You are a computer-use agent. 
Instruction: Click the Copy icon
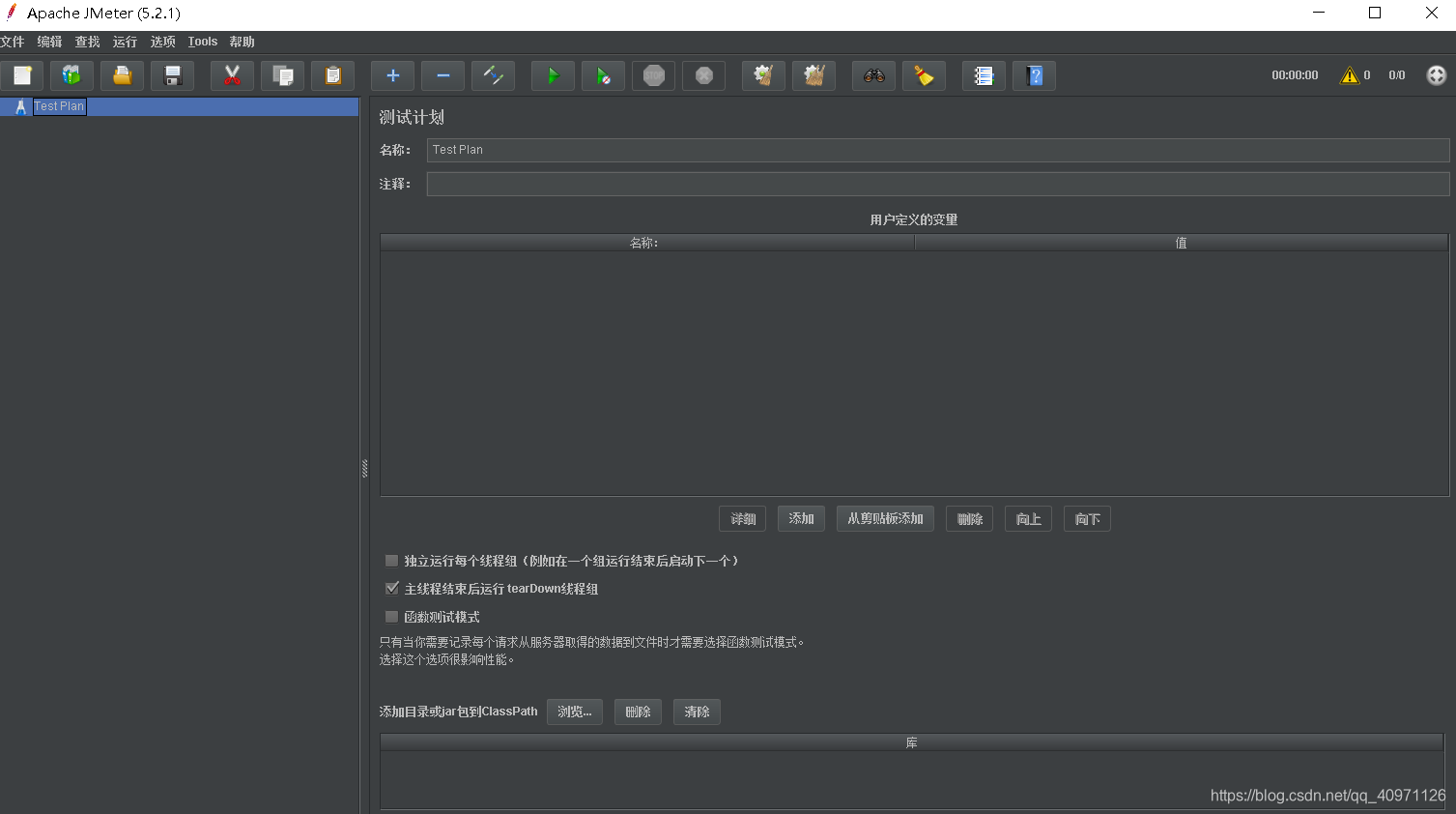(282, 75)
